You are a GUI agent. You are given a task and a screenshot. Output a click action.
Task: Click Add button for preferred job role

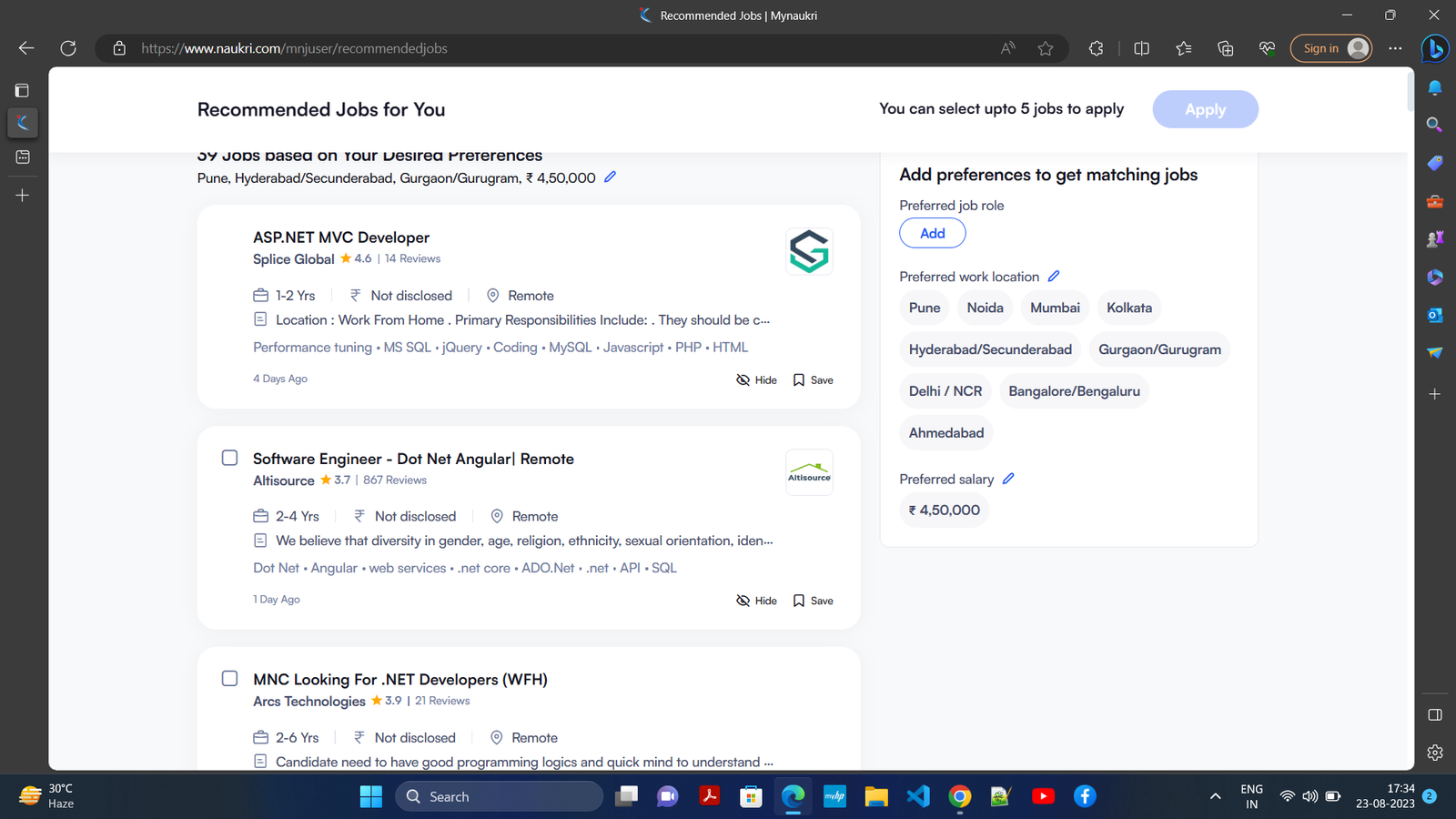click(932, 233)
